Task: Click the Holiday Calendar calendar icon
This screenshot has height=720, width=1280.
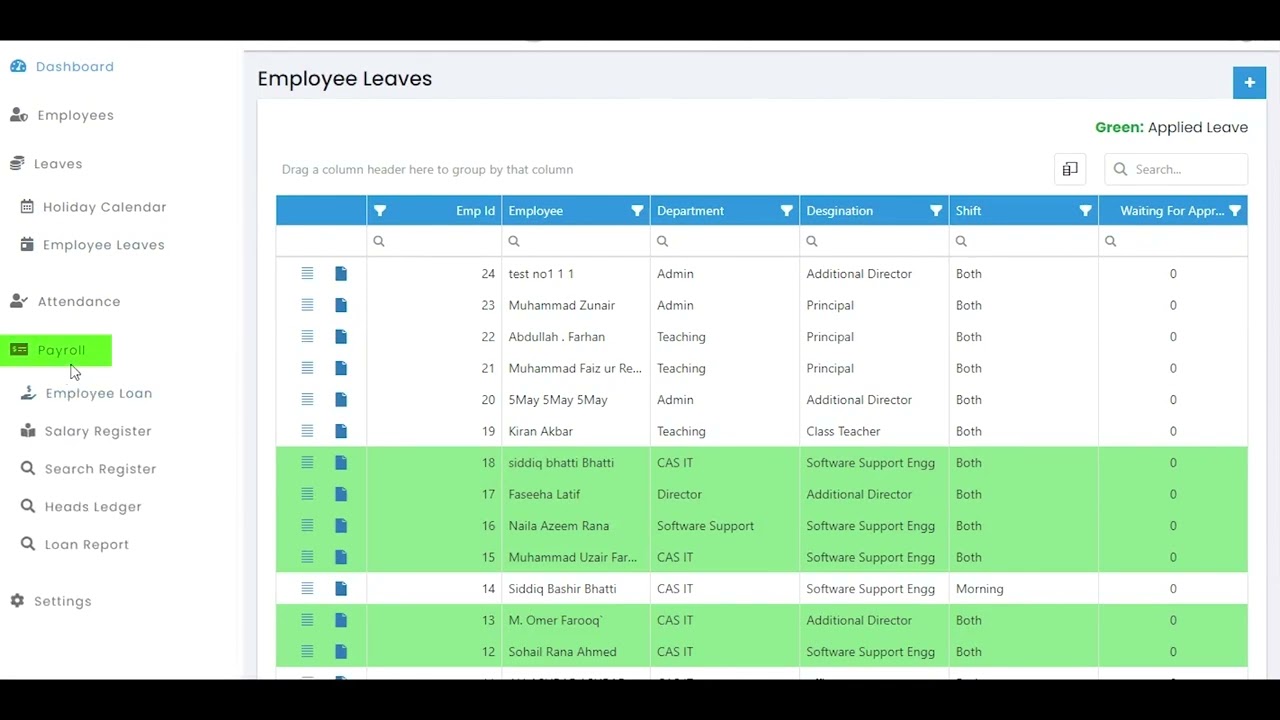Action: point(27,207)
